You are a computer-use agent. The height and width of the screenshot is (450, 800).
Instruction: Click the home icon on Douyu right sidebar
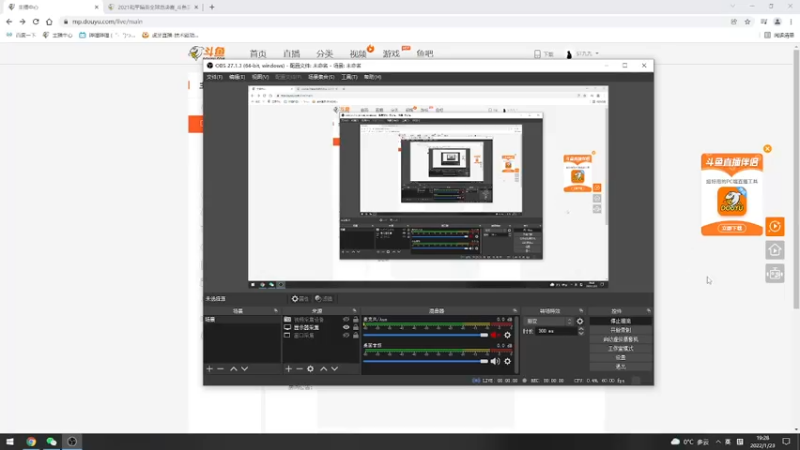tap(774, 250)
